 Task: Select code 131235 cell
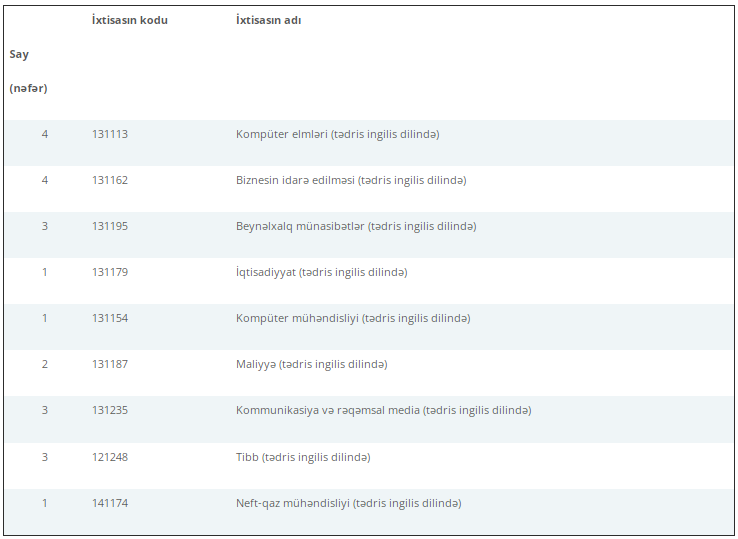point(110,410)
